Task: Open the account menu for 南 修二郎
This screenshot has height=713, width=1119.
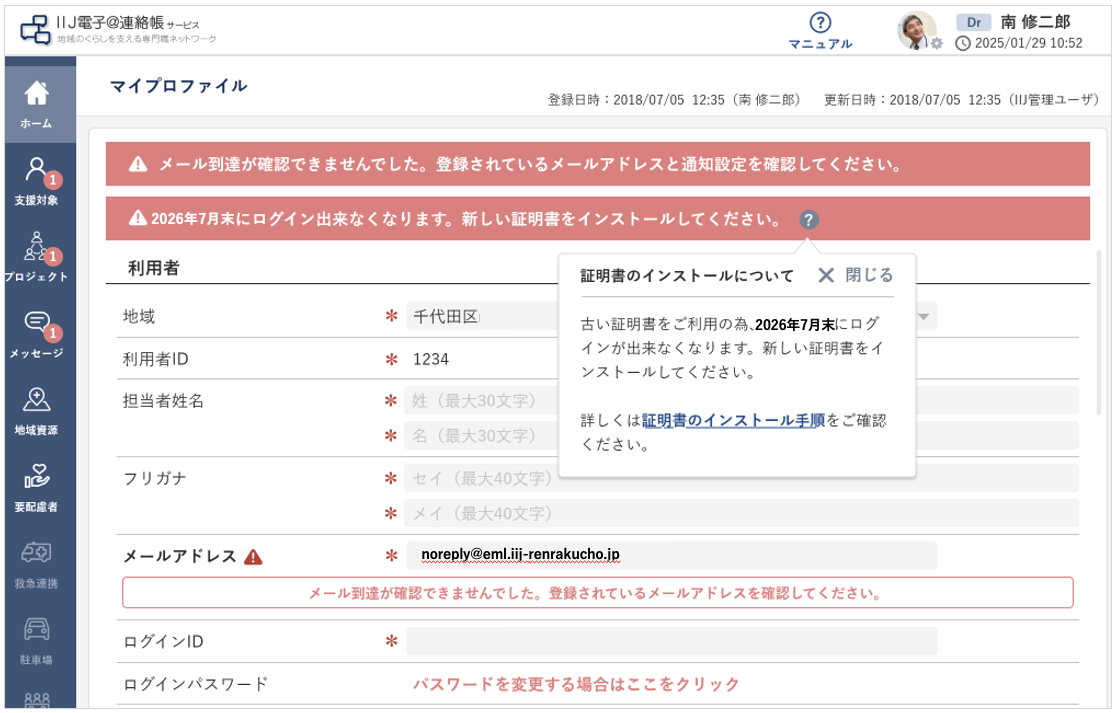Action: tap(1035, 23)
